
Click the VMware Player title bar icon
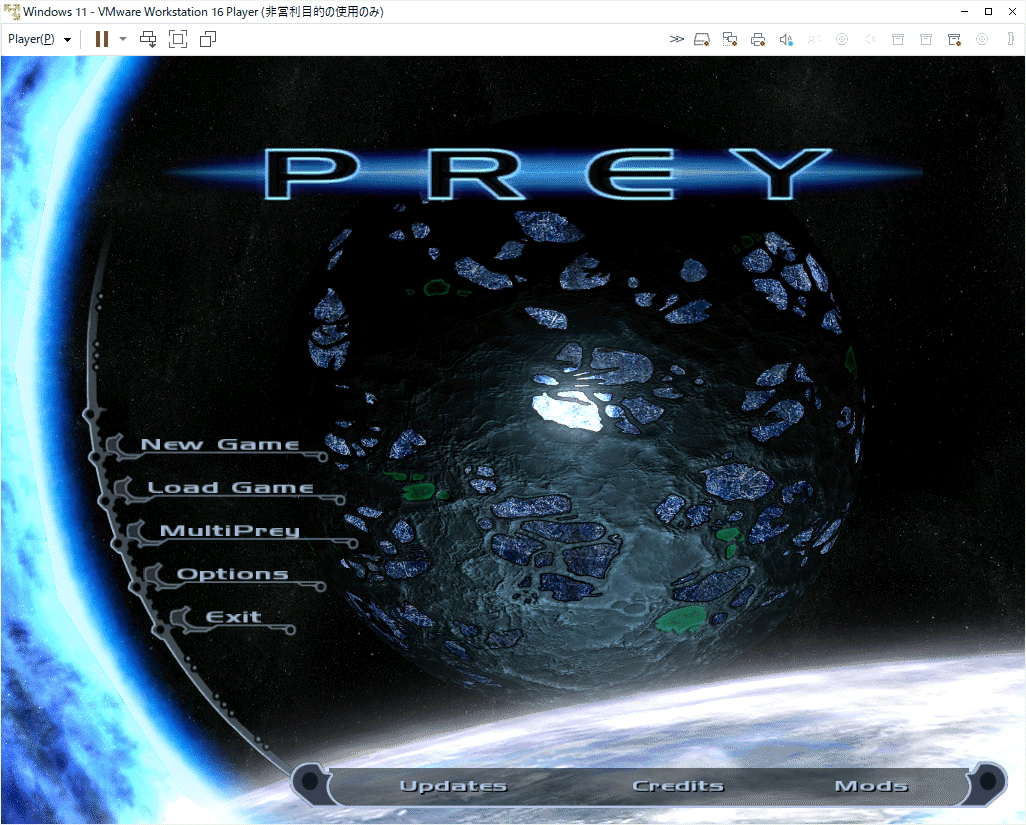click(12, 12)
